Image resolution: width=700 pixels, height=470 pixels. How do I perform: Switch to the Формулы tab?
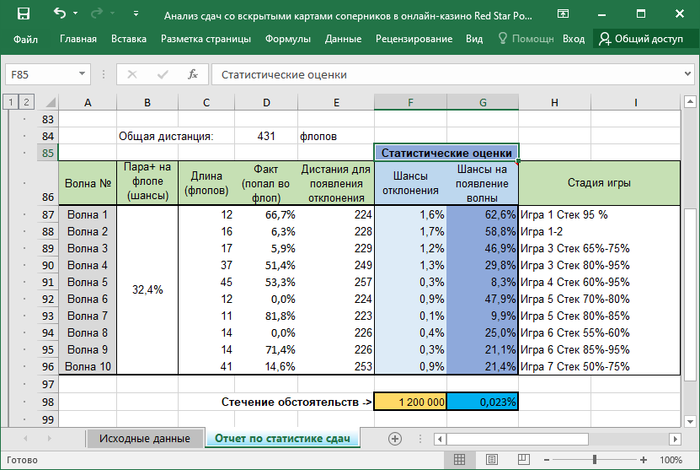(288, 39)
